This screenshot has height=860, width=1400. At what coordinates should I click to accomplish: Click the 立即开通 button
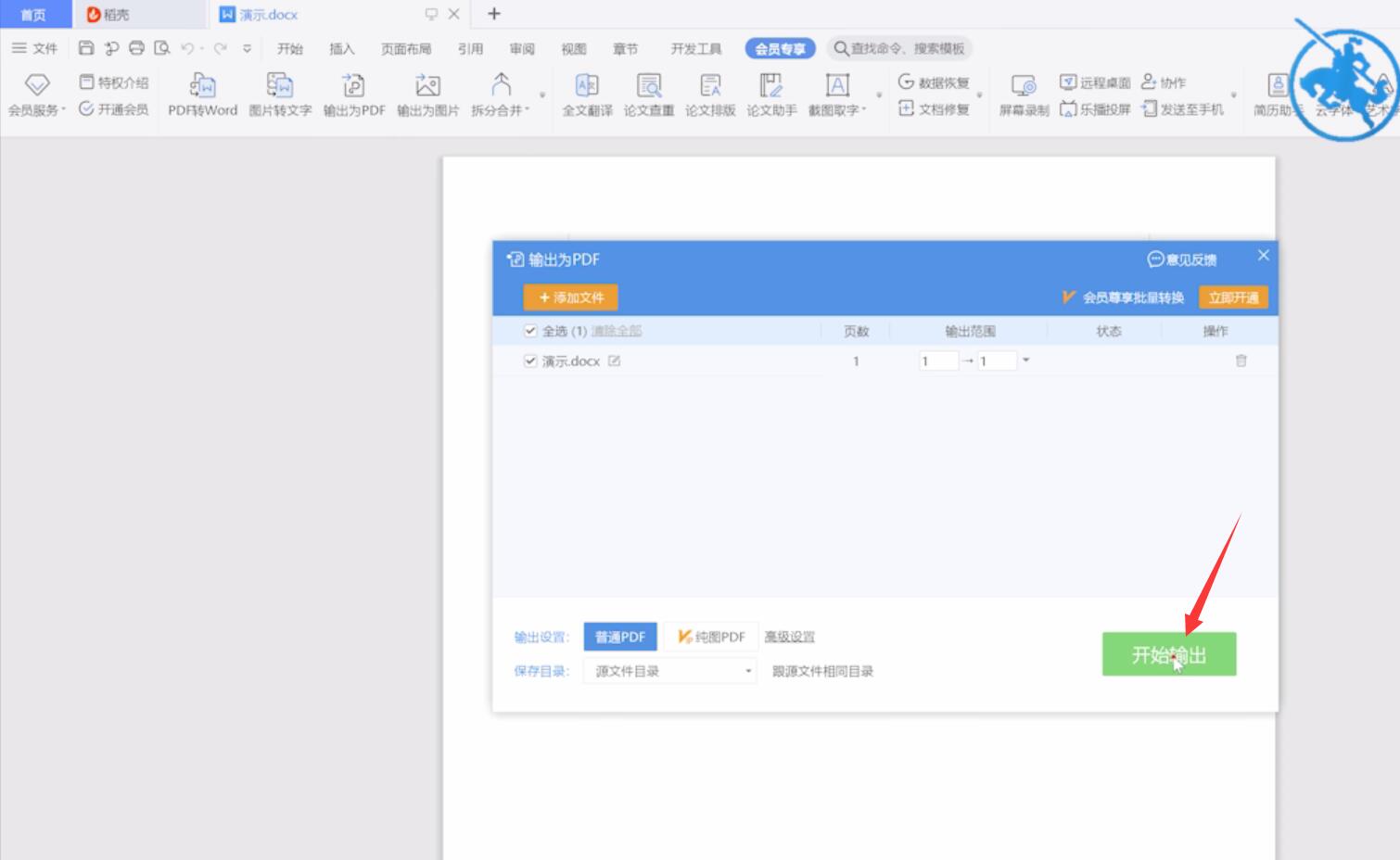tap(1234, 297)
